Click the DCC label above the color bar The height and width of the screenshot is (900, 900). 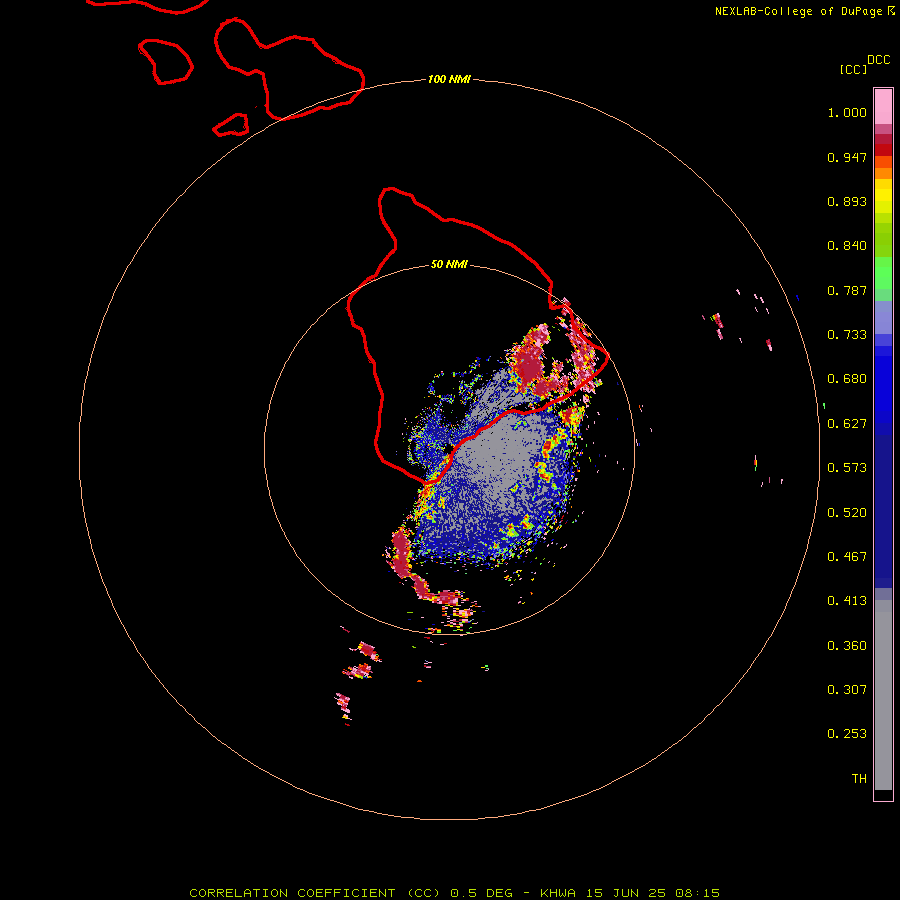coord(878,60)
